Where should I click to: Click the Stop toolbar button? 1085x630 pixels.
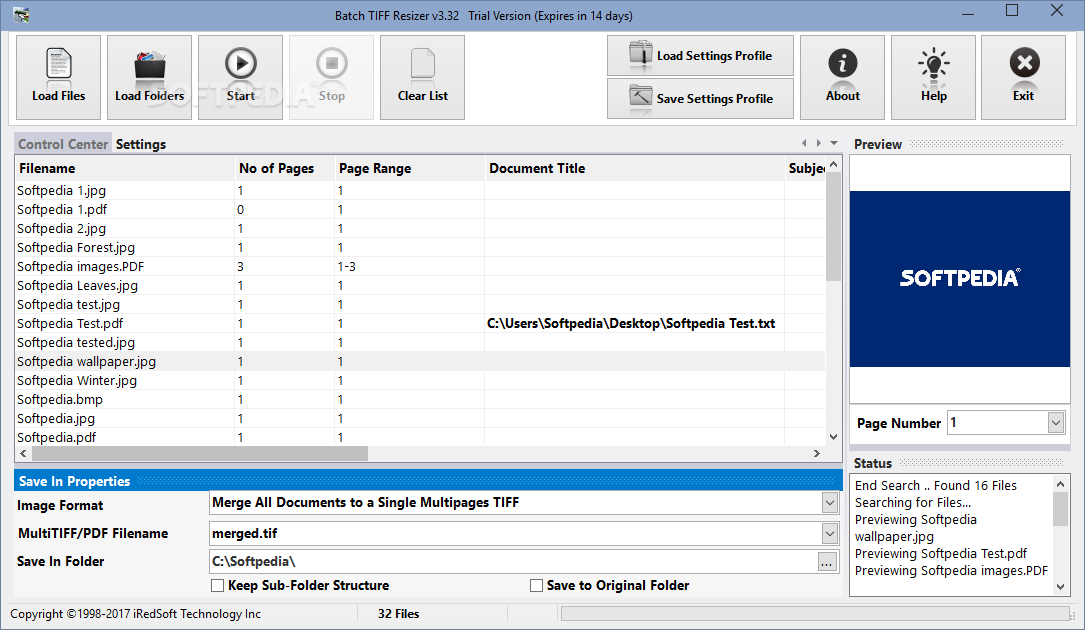pos(331,77)
